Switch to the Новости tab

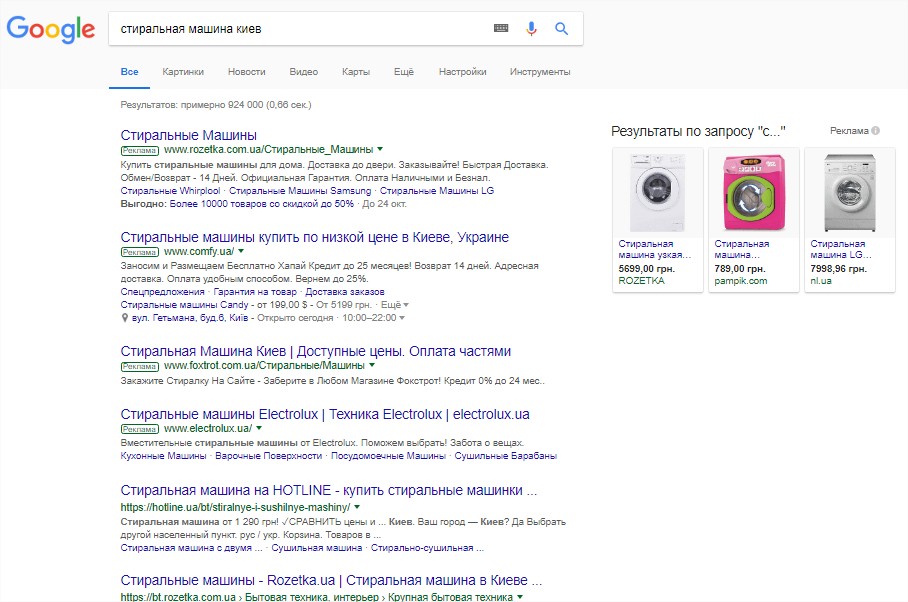pos(247,72)
